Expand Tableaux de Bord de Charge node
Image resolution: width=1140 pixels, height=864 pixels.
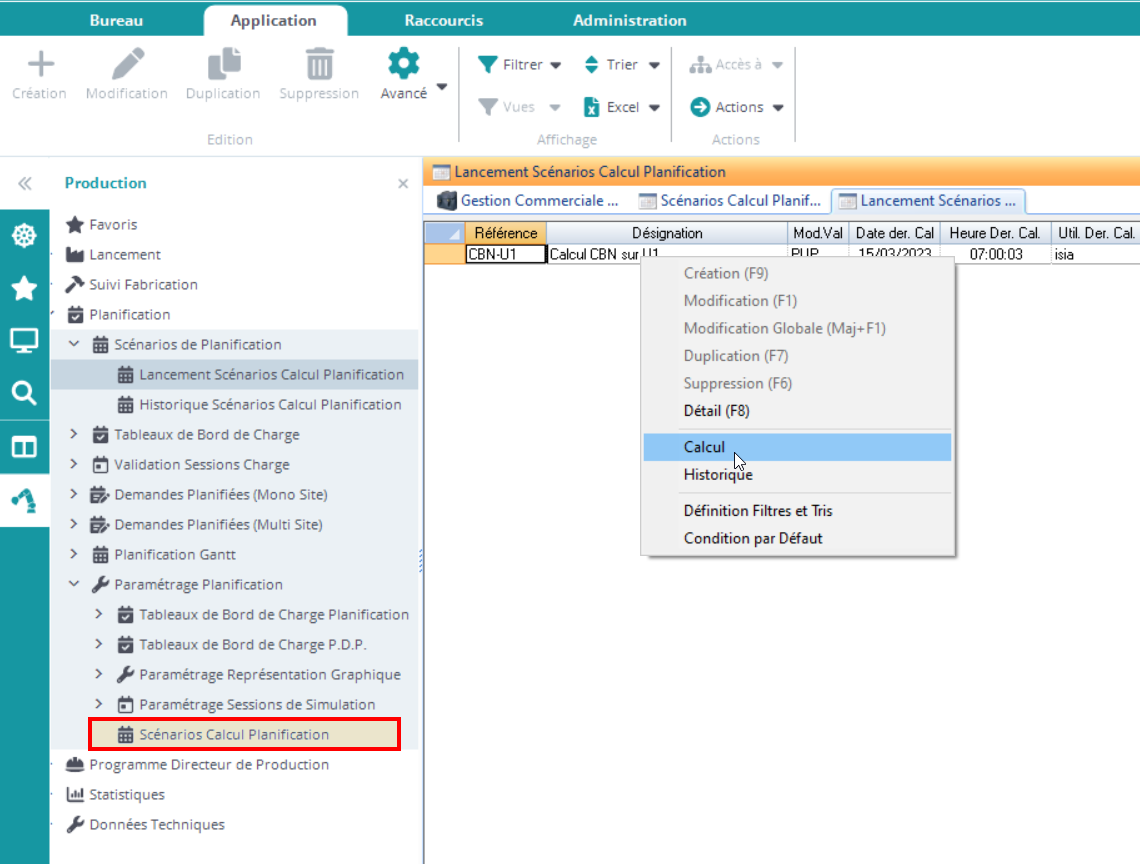73,435
